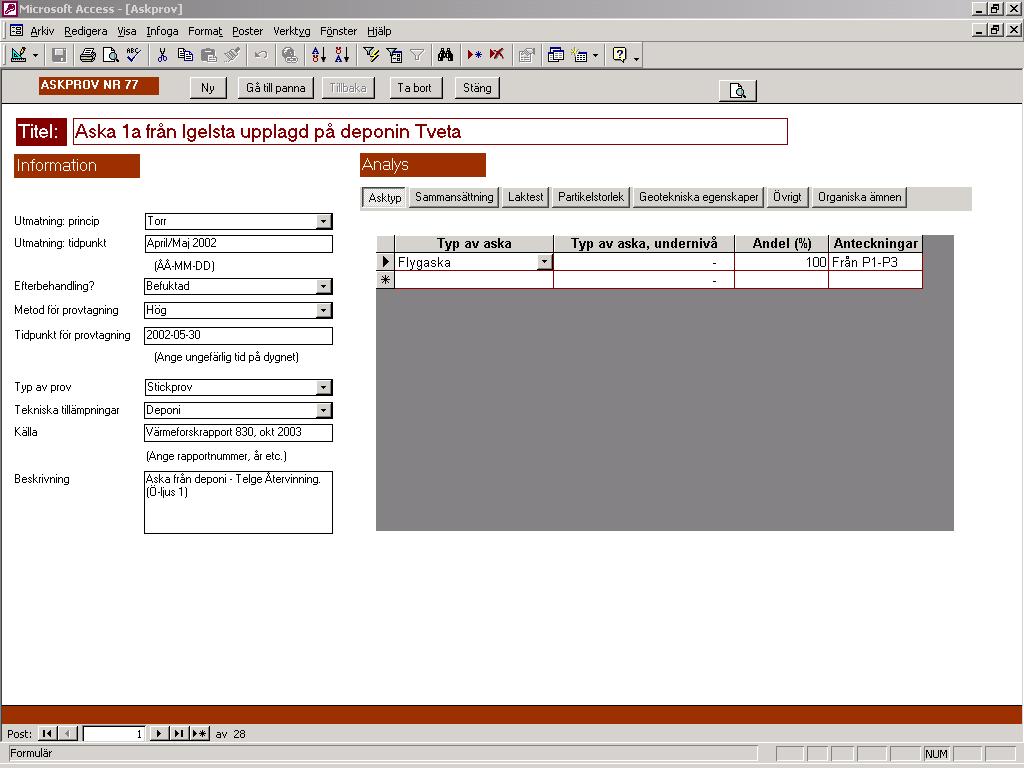Open the Arkiv menu
The height and width of the screenshot is (768, 1024).
coord(42,31)
